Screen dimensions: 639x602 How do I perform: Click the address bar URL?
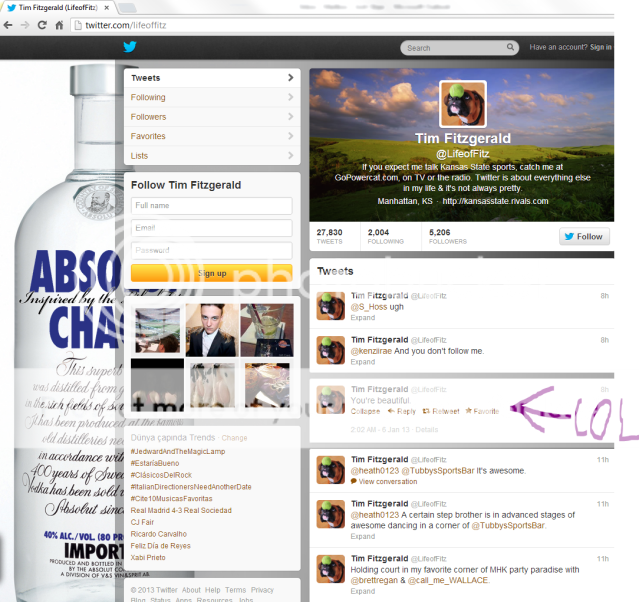tap(126, 25)
